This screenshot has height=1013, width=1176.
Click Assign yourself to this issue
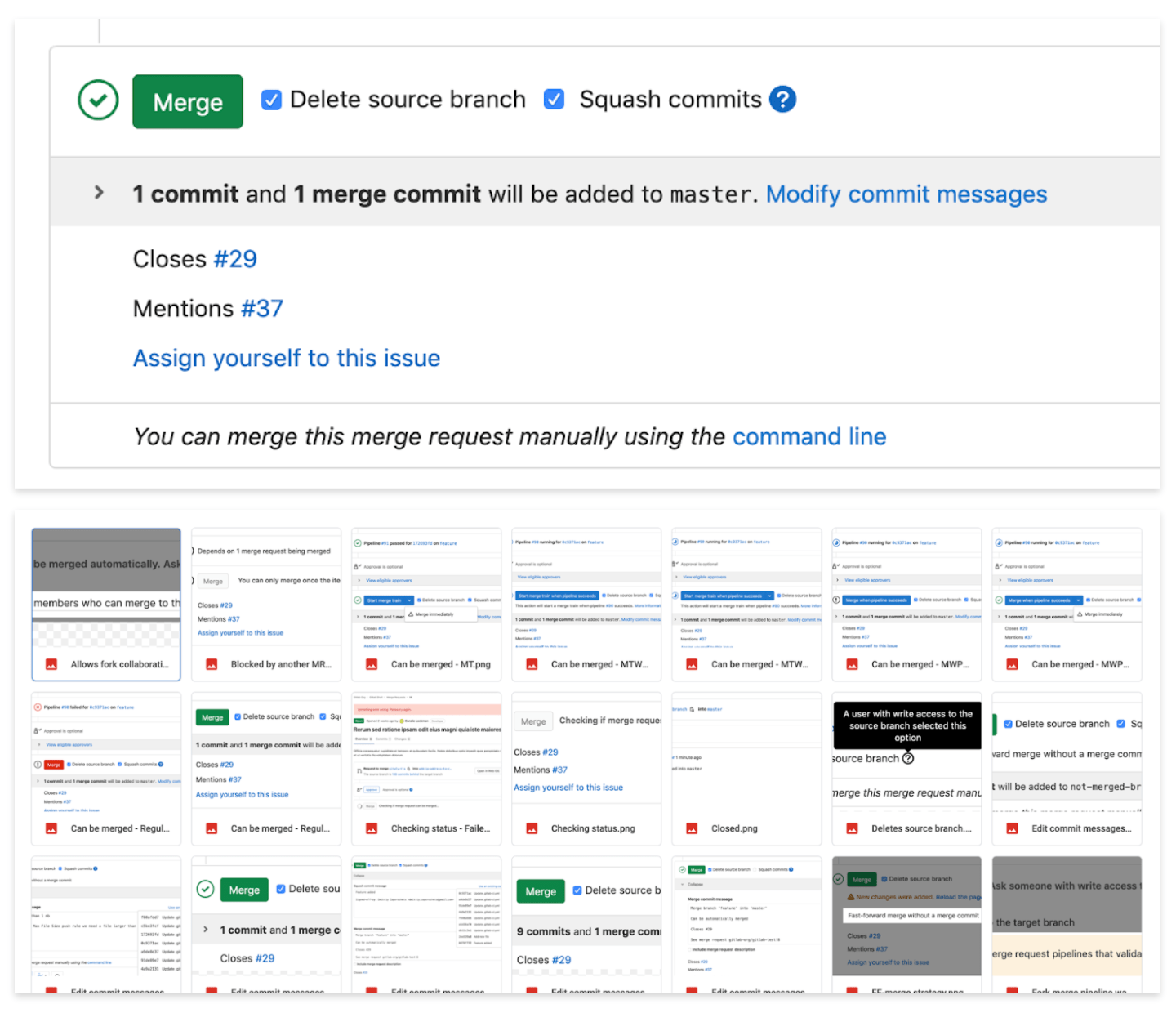click(x=287, y=358)
